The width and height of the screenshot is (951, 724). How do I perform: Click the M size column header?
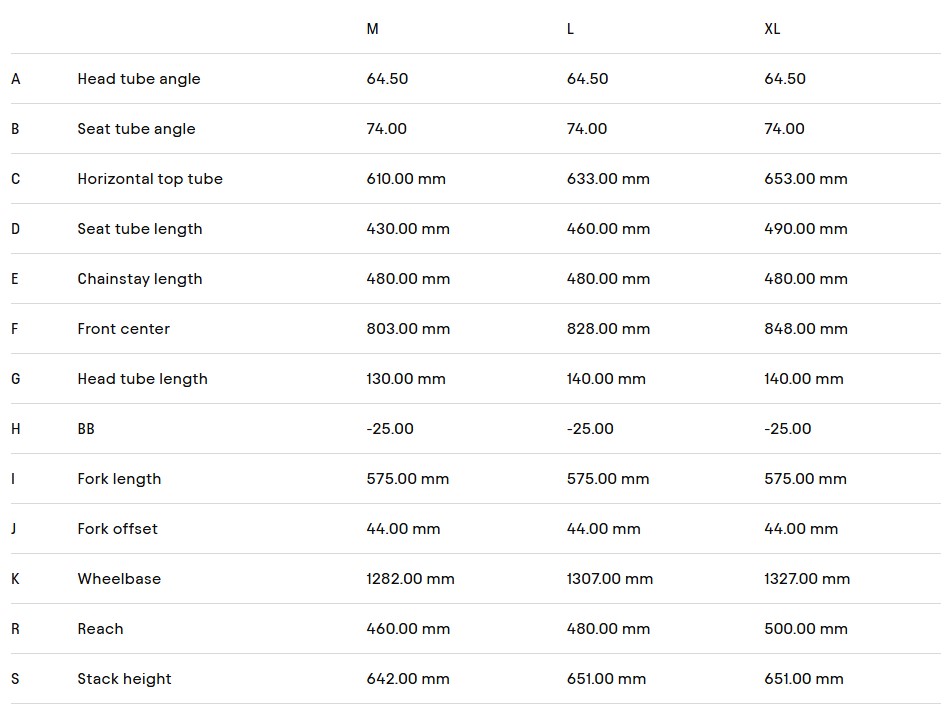tap(372, 29)
